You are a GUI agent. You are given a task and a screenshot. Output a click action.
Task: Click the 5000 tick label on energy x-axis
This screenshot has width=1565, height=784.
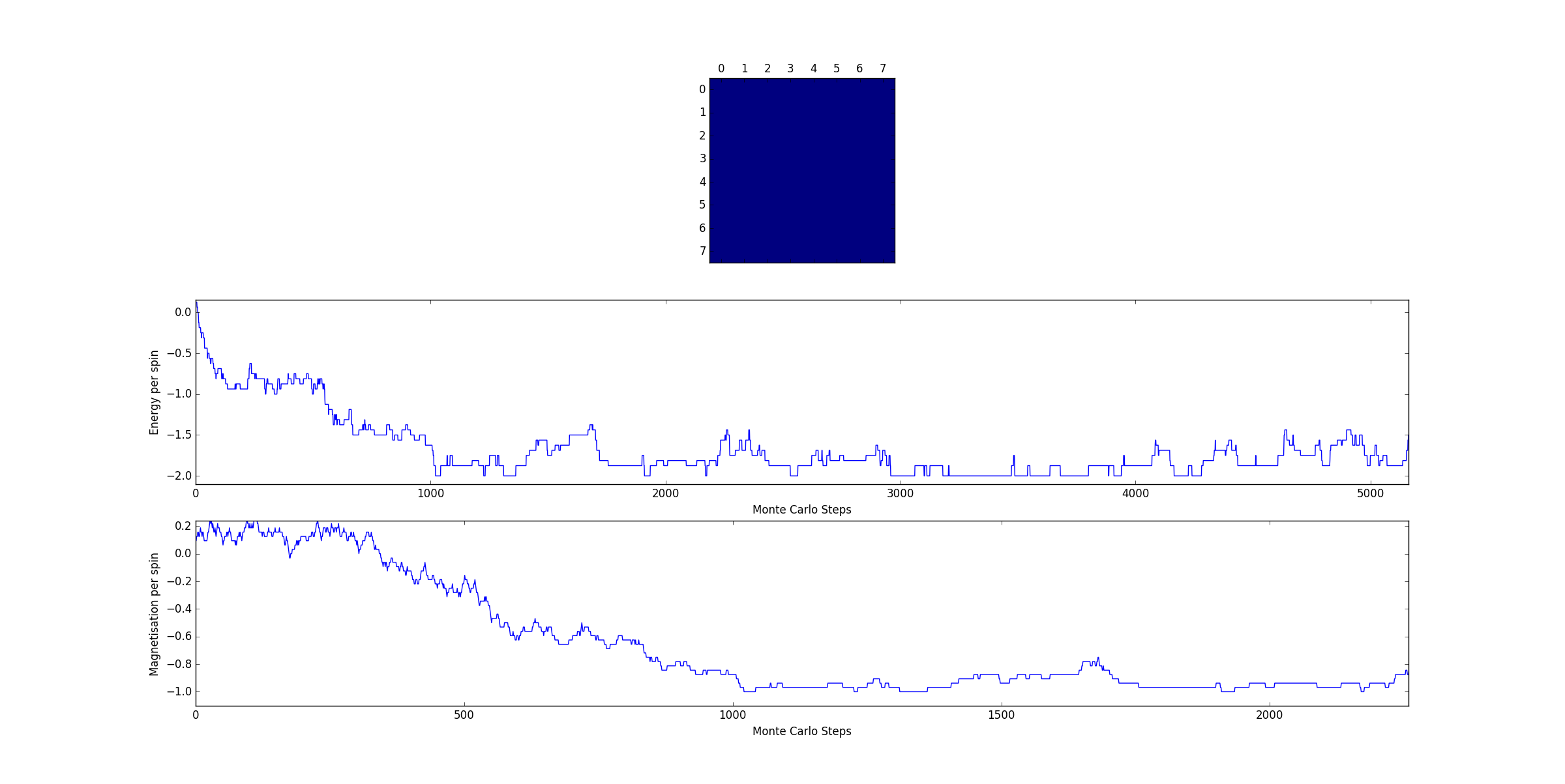(x=1370, y=493)
